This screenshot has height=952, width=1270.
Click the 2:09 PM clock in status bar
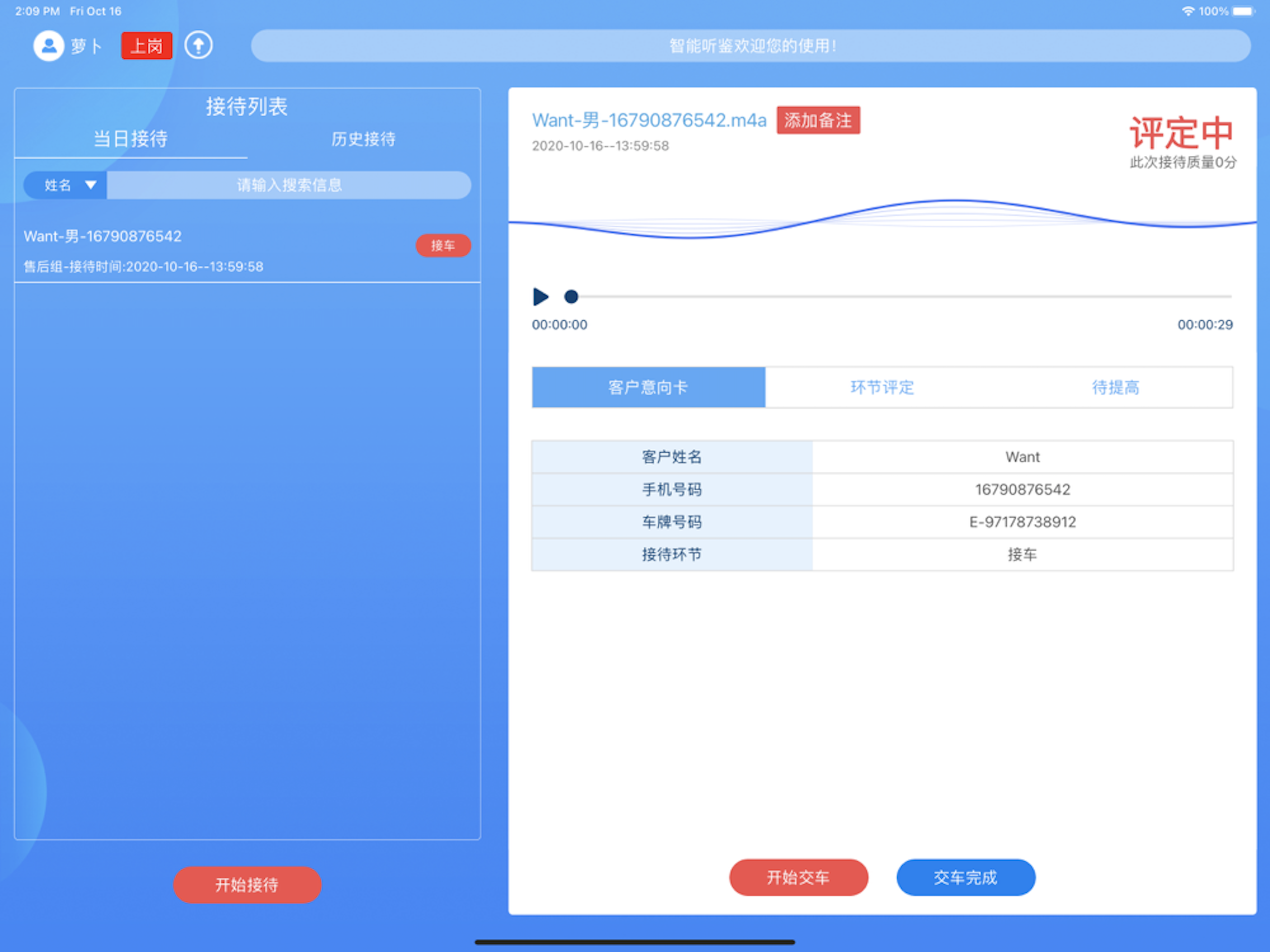37,11
